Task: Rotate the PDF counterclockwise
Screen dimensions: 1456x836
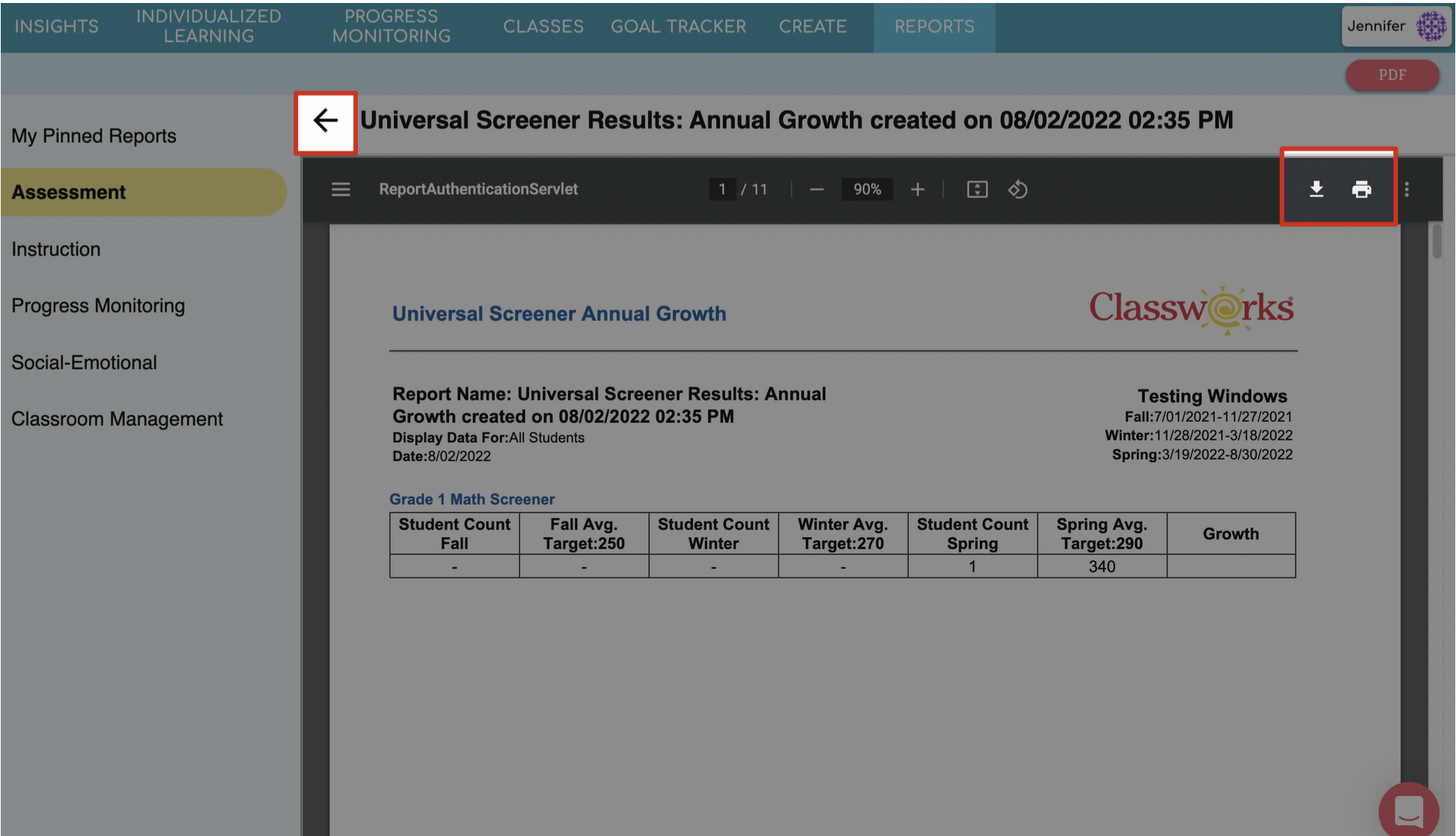Action: point(1017,190)
